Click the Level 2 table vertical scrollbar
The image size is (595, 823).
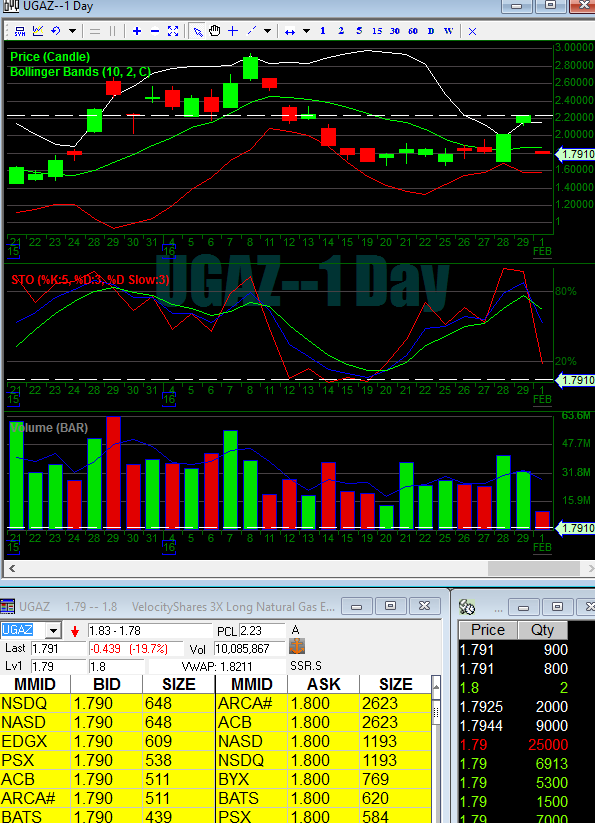[x=436, y=751]
